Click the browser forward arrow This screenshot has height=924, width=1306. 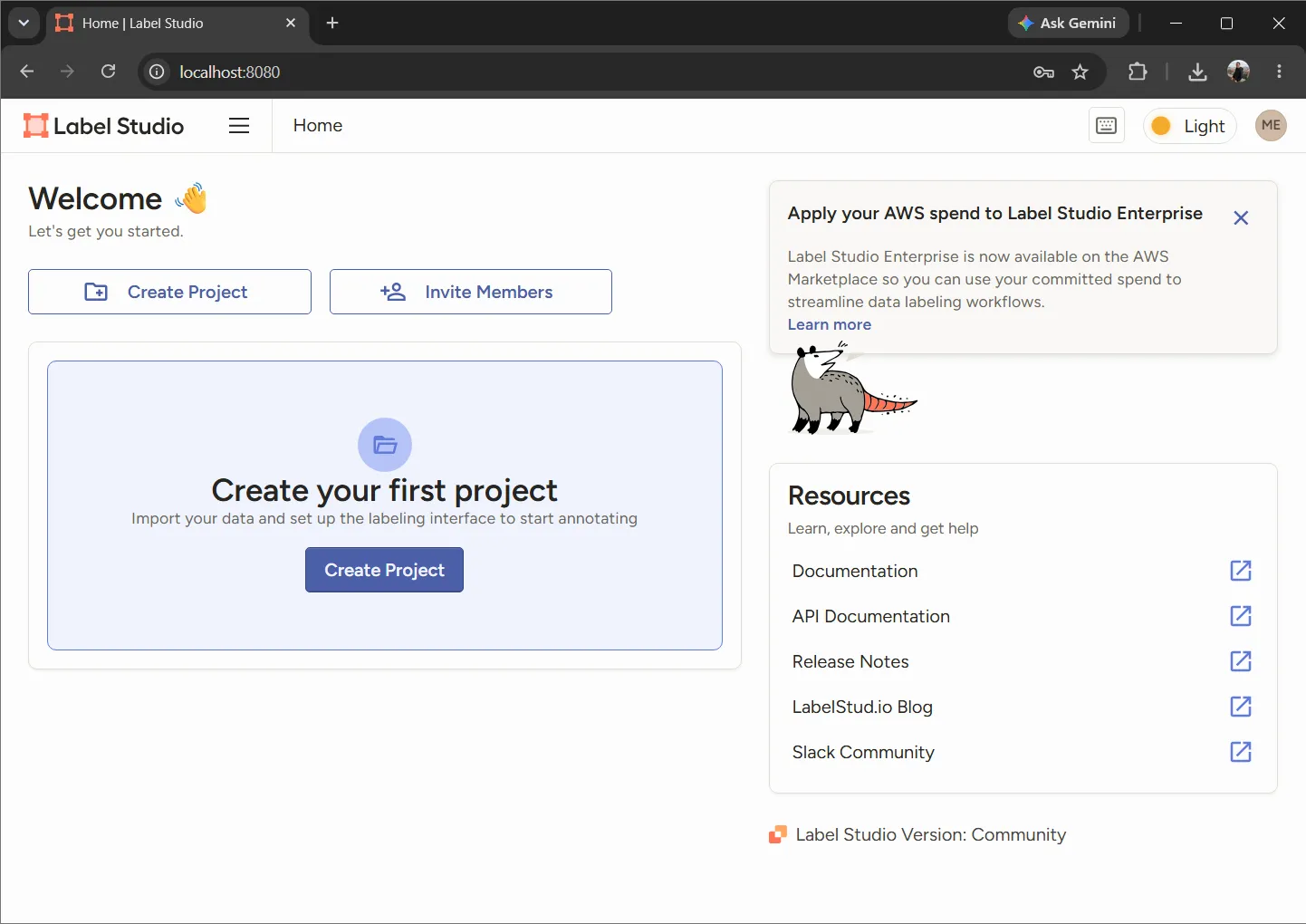[67, 72]
